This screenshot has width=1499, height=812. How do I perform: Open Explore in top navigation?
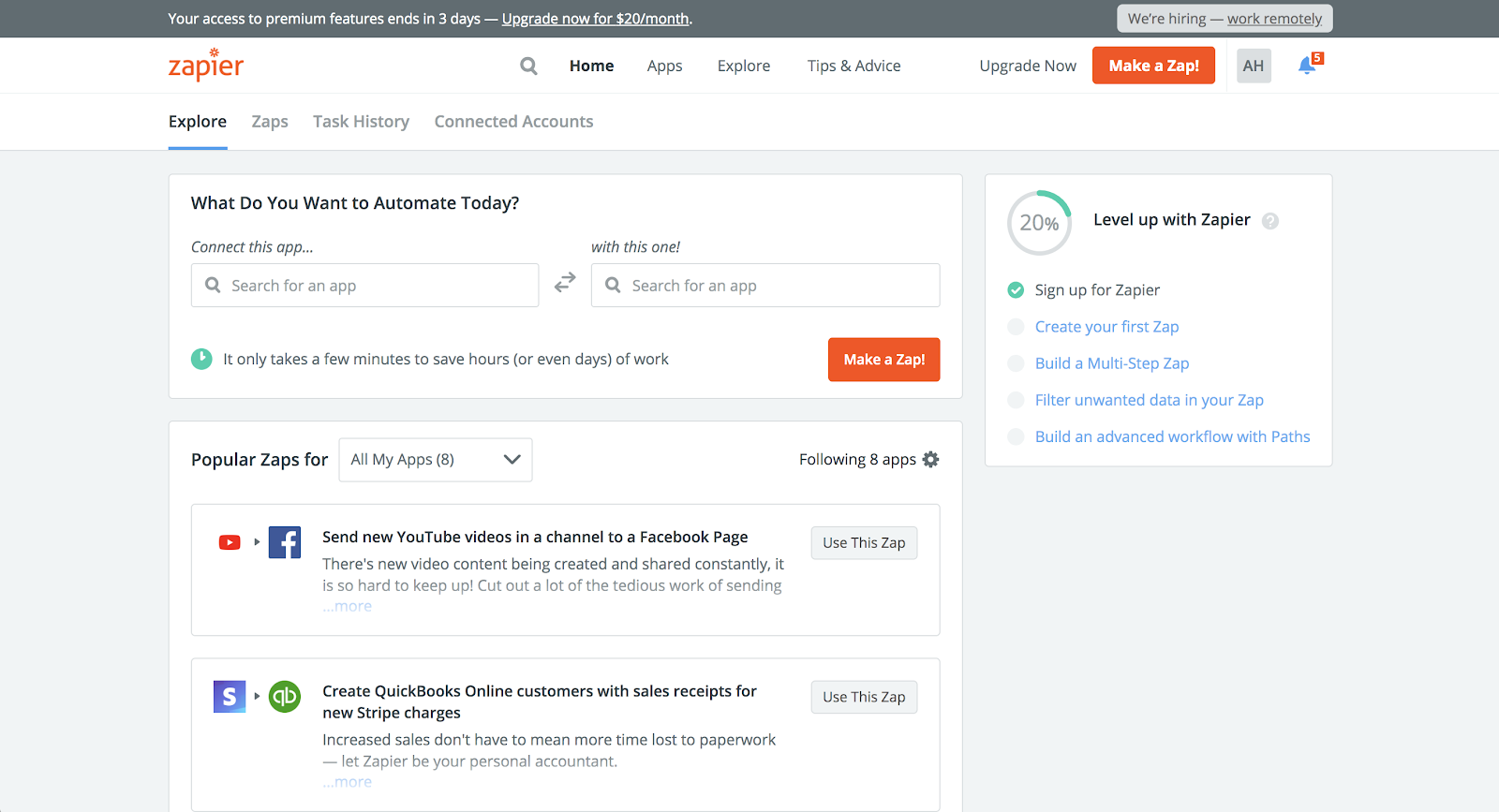pyautogui.click(x=744, y=66)
